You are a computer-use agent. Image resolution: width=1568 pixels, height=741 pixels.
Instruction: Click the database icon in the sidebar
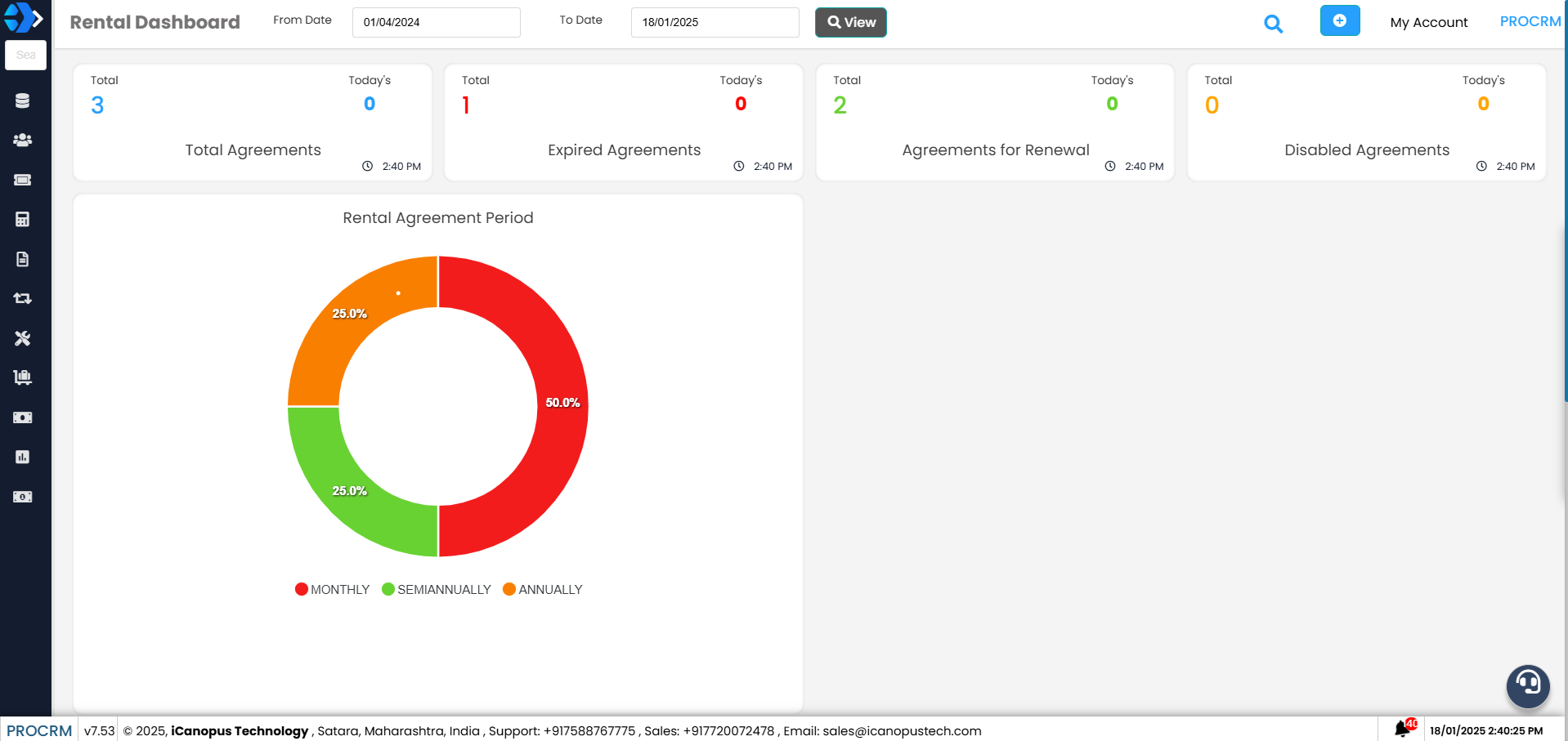(x=22, y=100)
